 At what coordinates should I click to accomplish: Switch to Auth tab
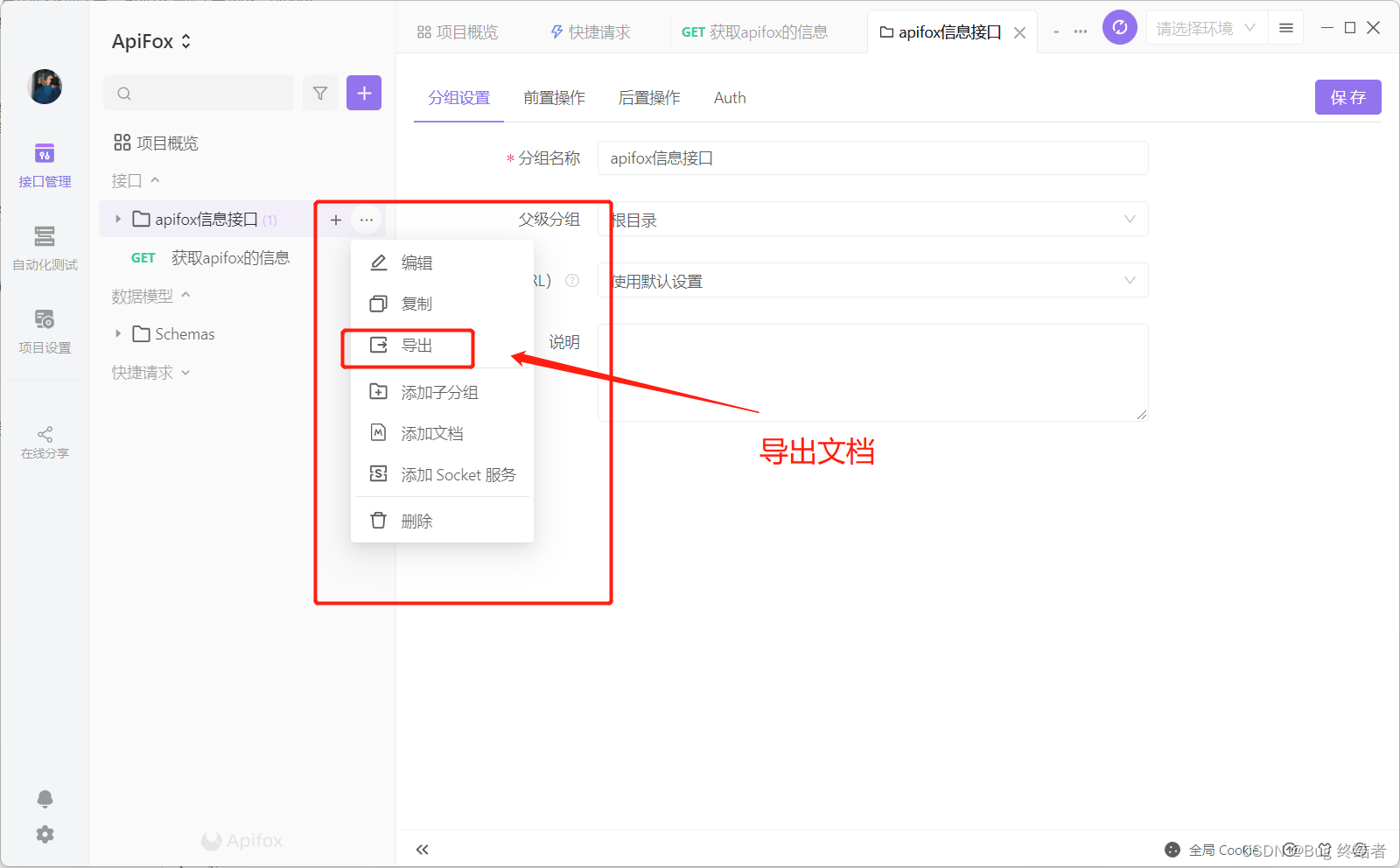tap(730, 98)
